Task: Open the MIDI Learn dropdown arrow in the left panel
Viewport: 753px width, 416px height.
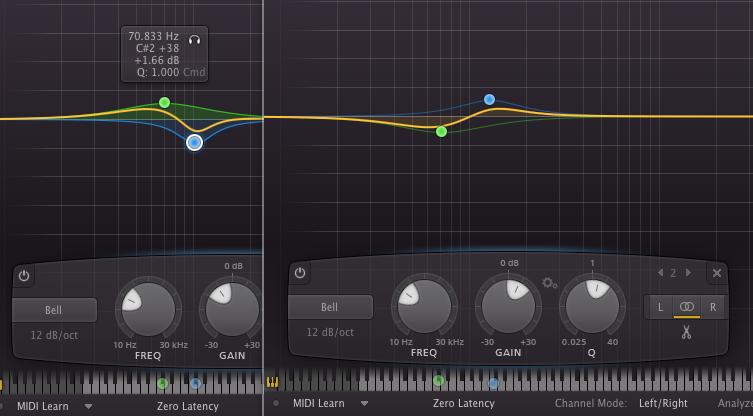Action: [x=88, y=406]
